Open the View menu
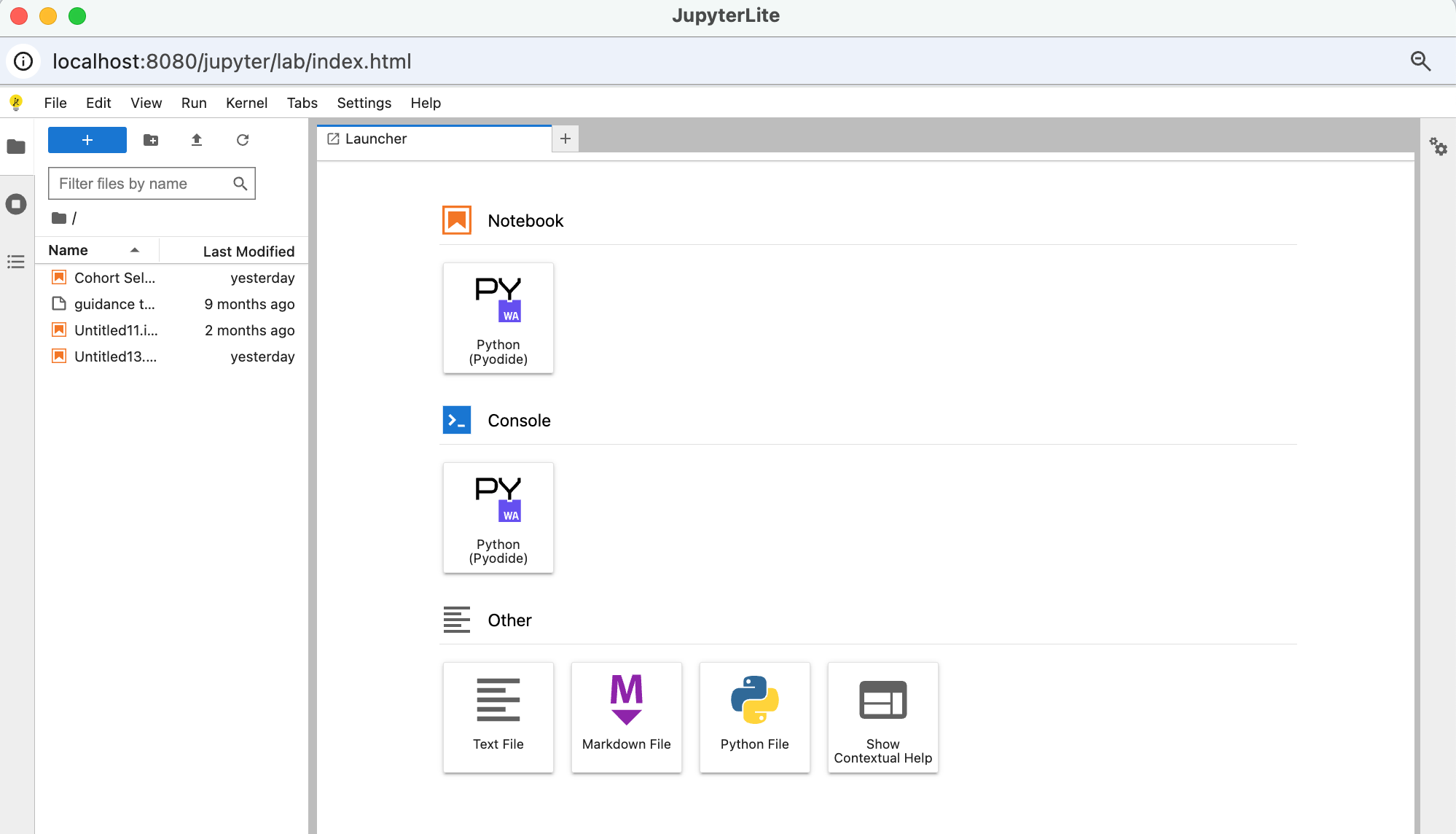1456x834 pixels. 146,103
